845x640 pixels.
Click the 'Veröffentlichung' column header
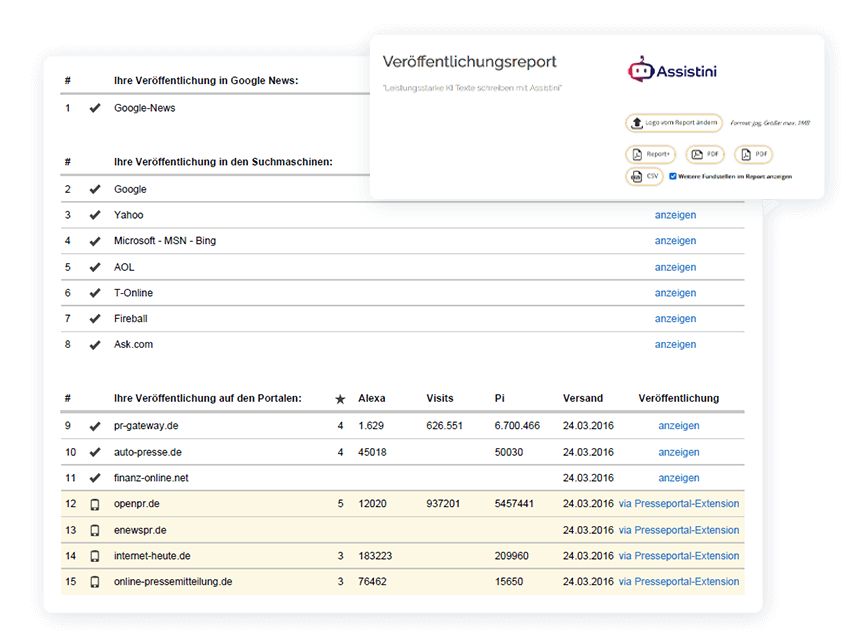(678, 399)
